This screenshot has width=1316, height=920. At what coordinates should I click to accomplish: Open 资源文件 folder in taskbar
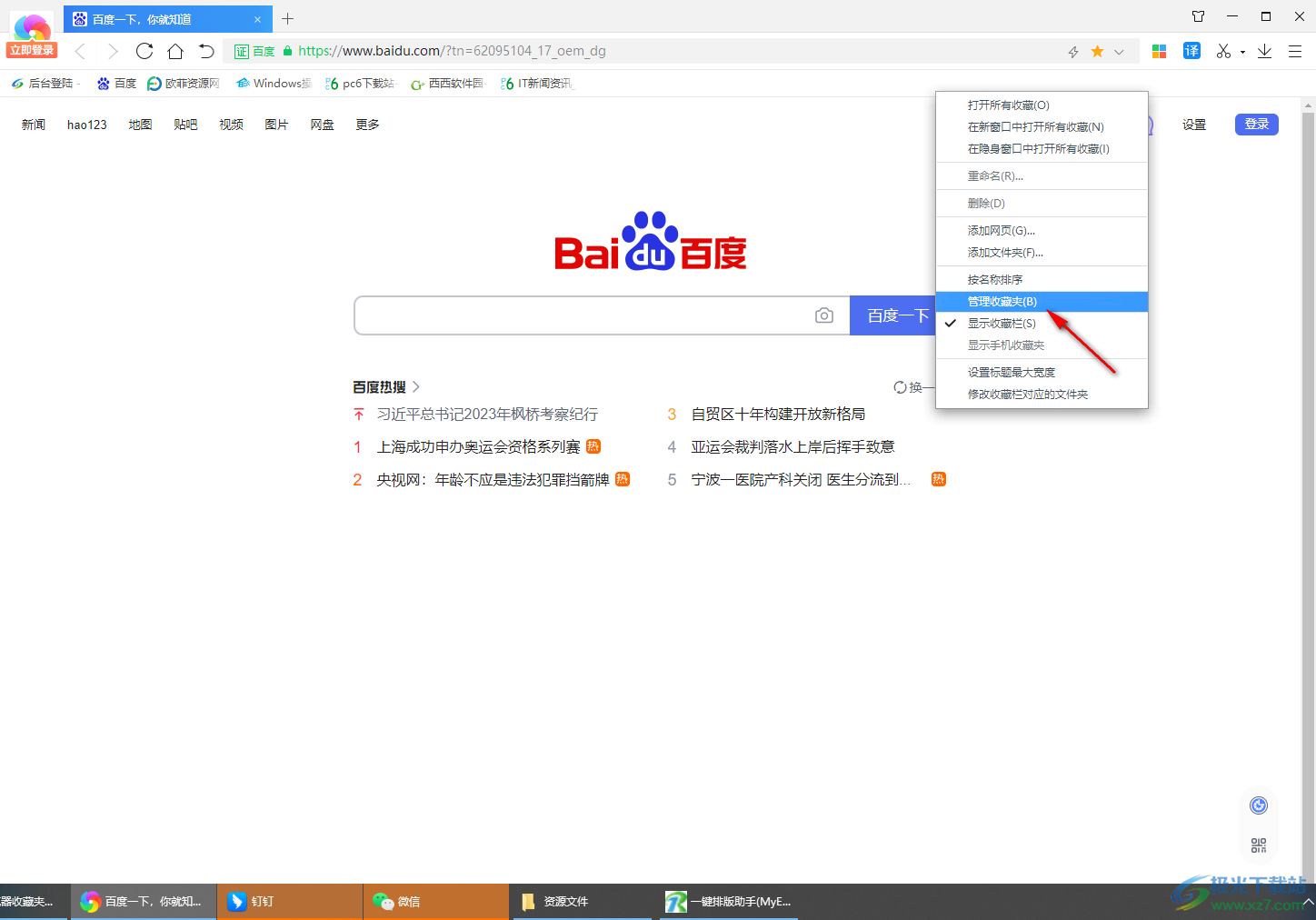point(582,902)
